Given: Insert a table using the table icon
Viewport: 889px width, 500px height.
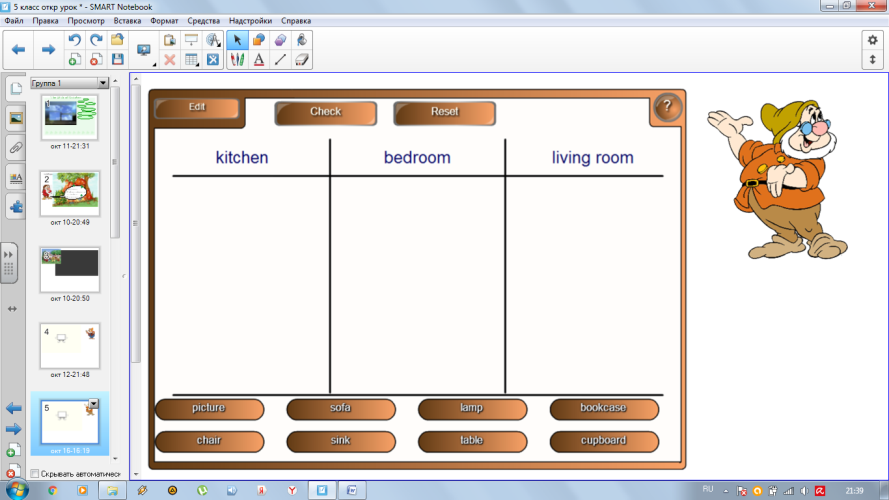Looking at the screenshot, I should (x=192, y=60).
